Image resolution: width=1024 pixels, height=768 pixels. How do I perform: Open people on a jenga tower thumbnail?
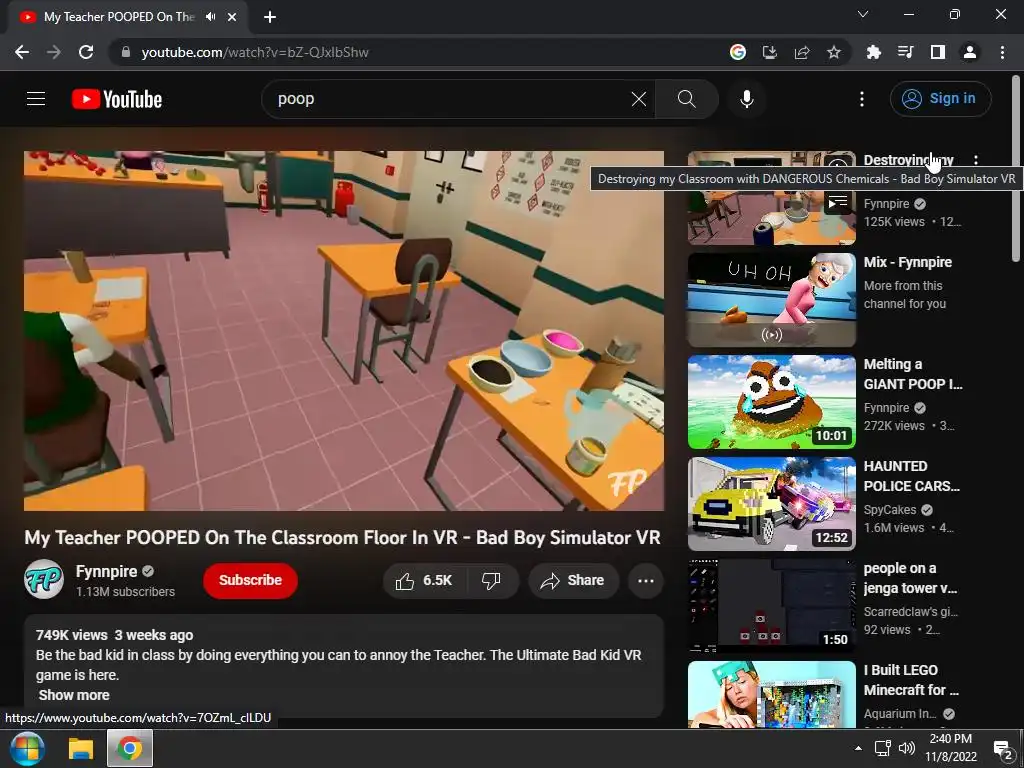[x=771, y=605]
